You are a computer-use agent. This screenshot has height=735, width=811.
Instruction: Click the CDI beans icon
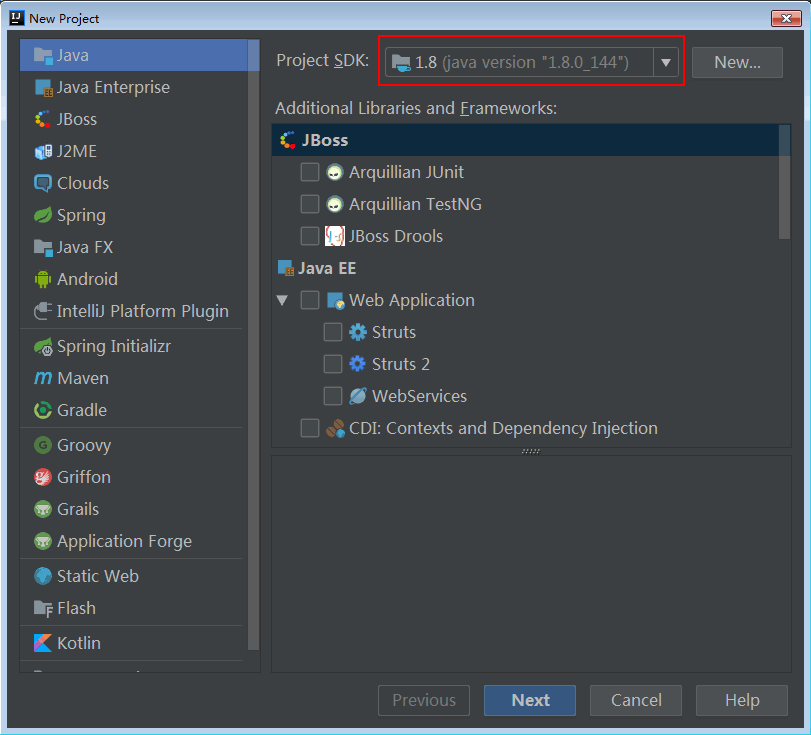click(x=335, y=428)
